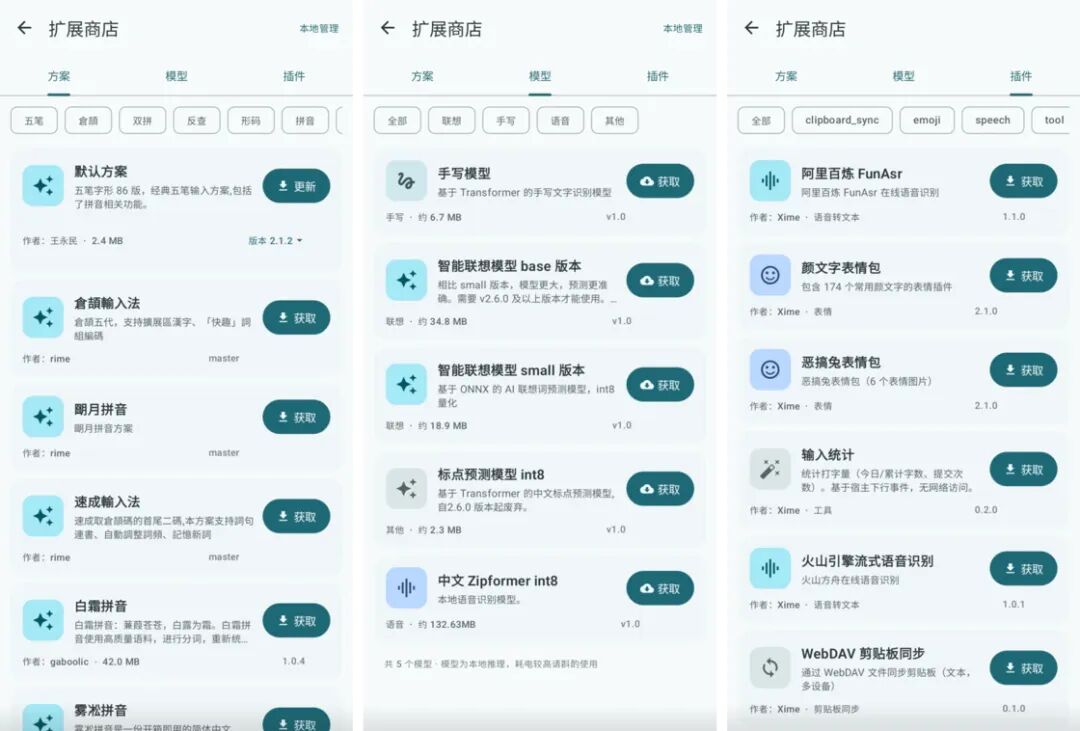Click the 手写模型 handwriting icon

pos(406,181)
